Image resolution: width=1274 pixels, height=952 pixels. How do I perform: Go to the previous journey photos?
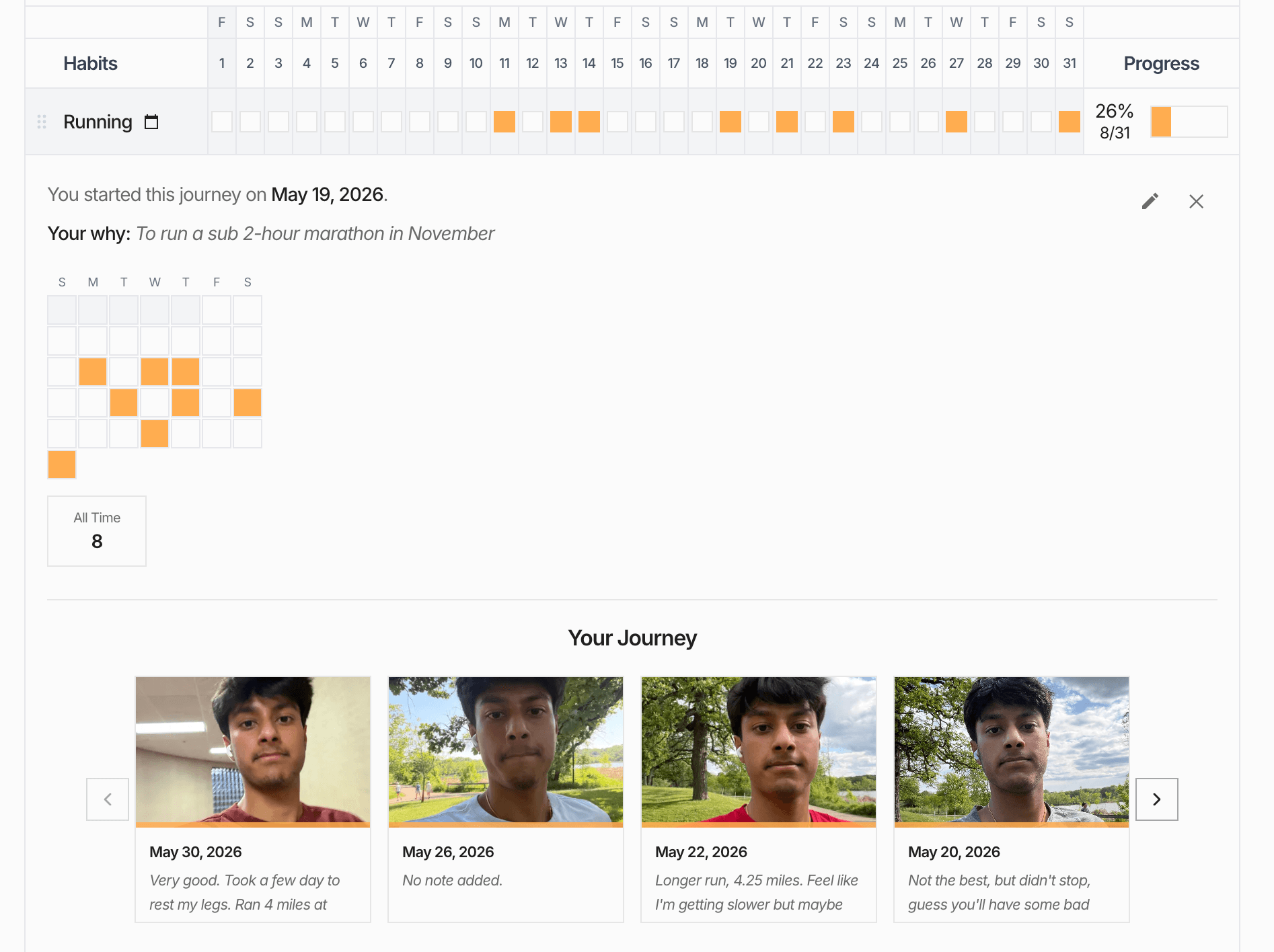108,799
